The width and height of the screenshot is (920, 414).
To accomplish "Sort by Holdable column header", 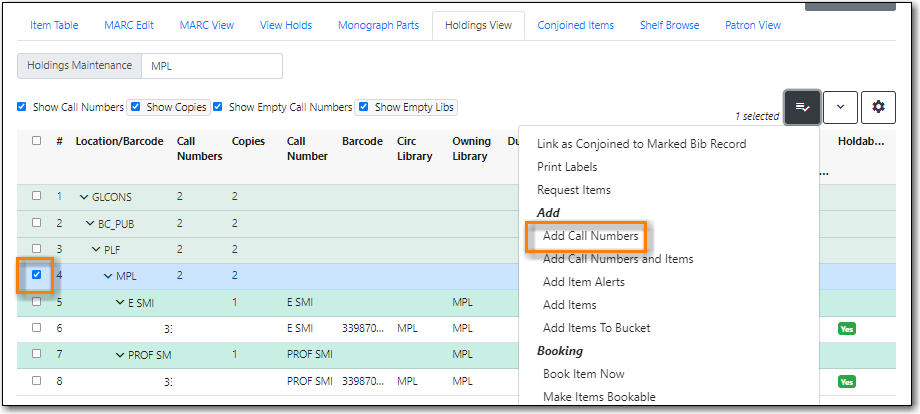I will 861,141.
